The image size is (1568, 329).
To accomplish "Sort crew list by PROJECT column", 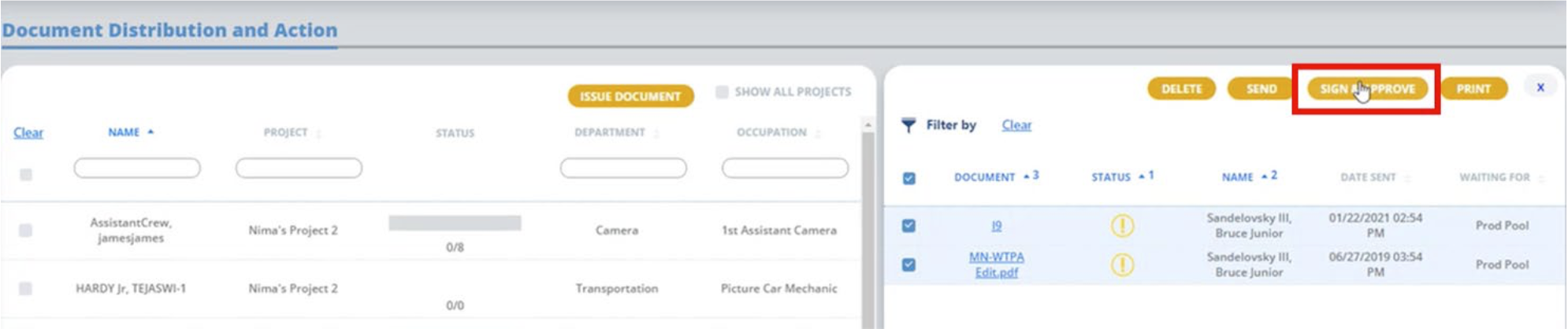I will pos(292,132).
